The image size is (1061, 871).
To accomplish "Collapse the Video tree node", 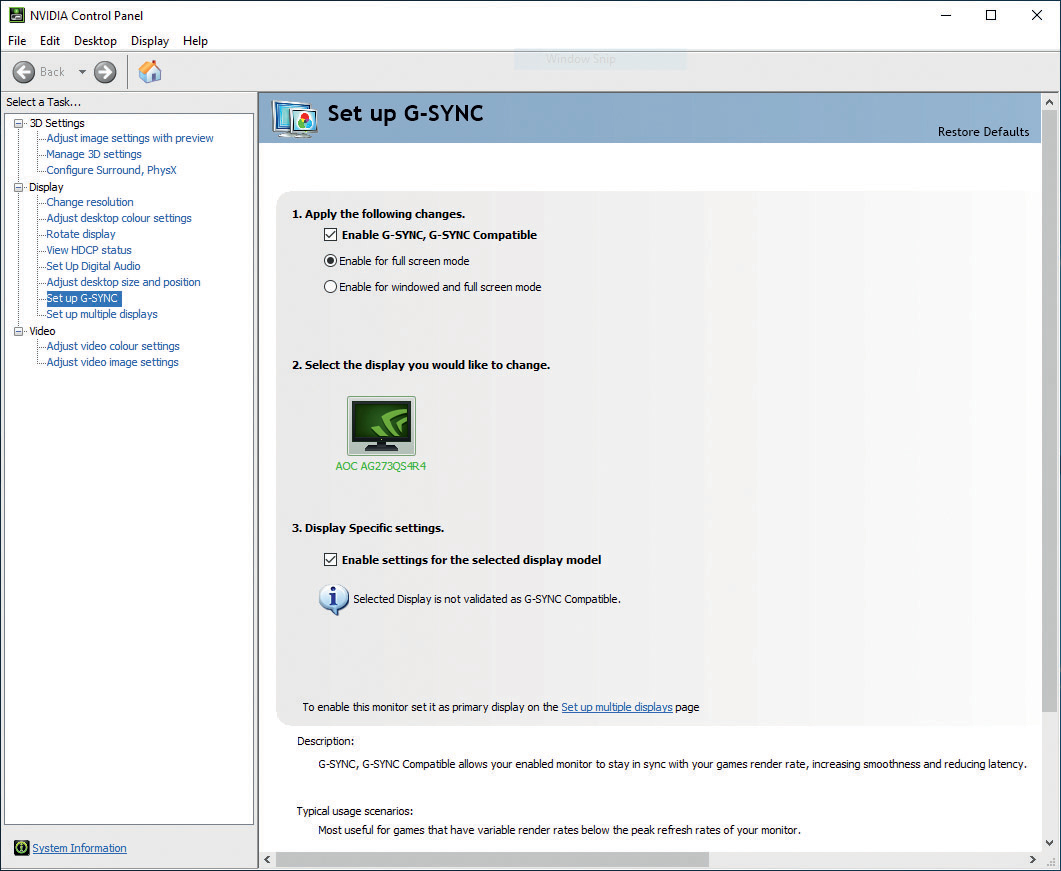I will tap(18, 331).
